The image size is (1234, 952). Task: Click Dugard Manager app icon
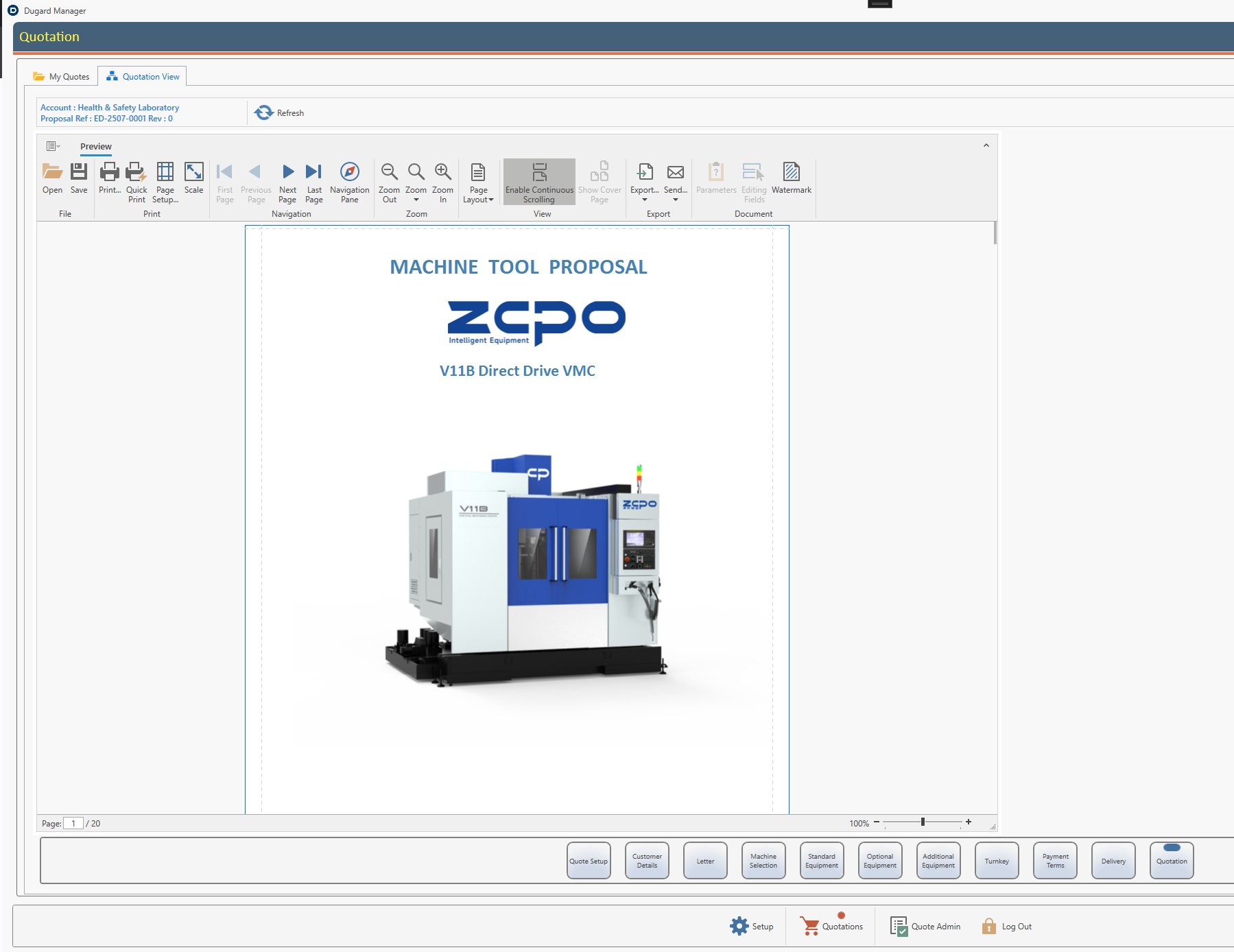13,10
